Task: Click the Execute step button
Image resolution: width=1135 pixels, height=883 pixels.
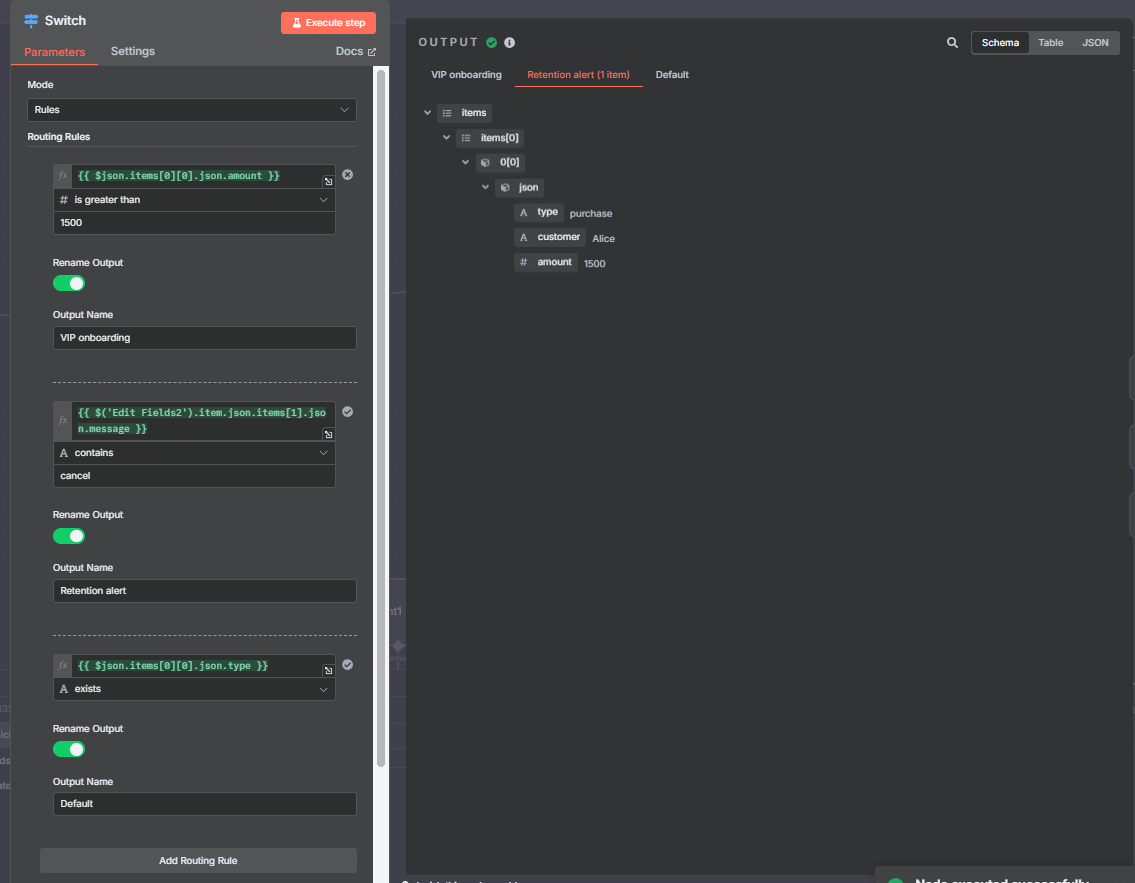Action: coord(328,22)
